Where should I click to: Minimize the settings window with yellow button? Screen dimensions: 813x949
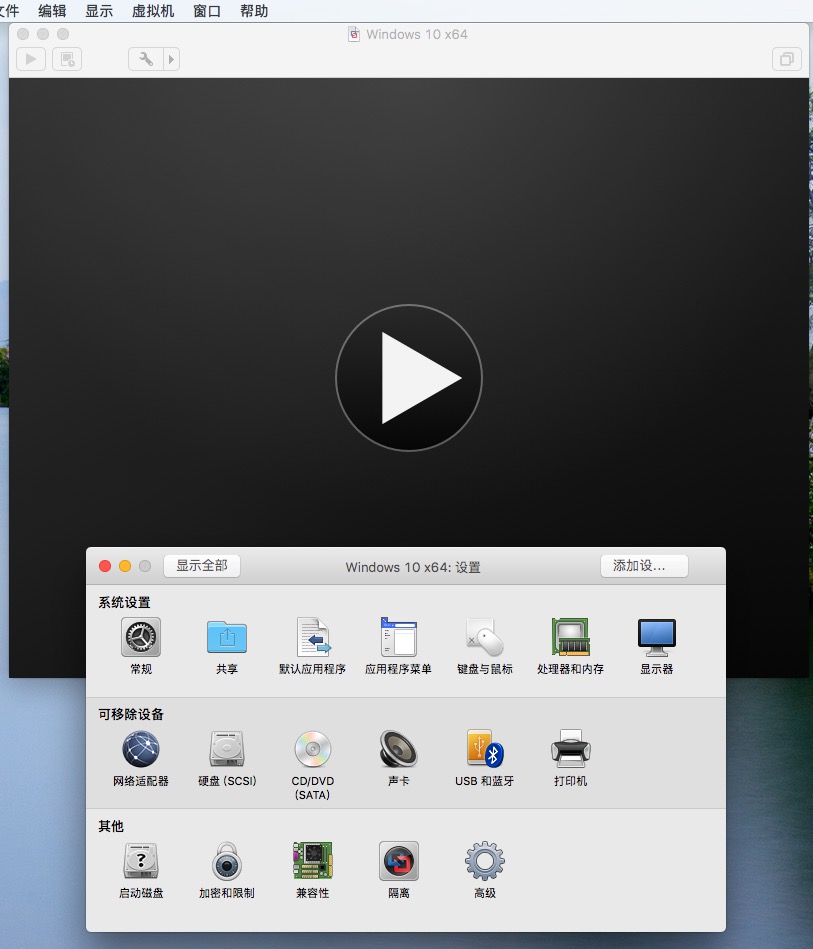(125, 566)
